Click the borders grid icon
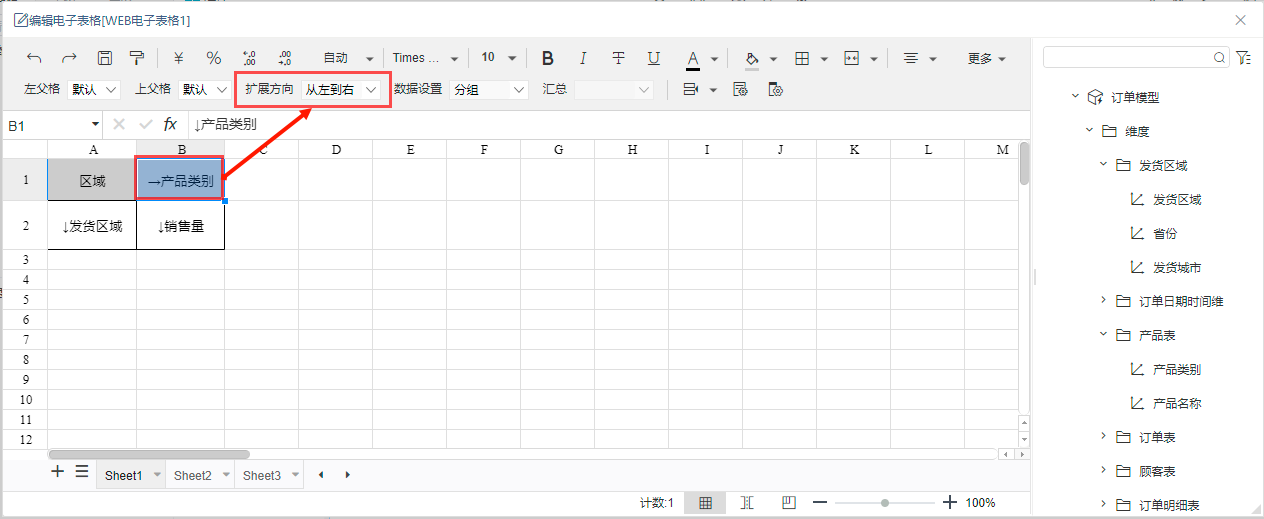 [802, 58]
